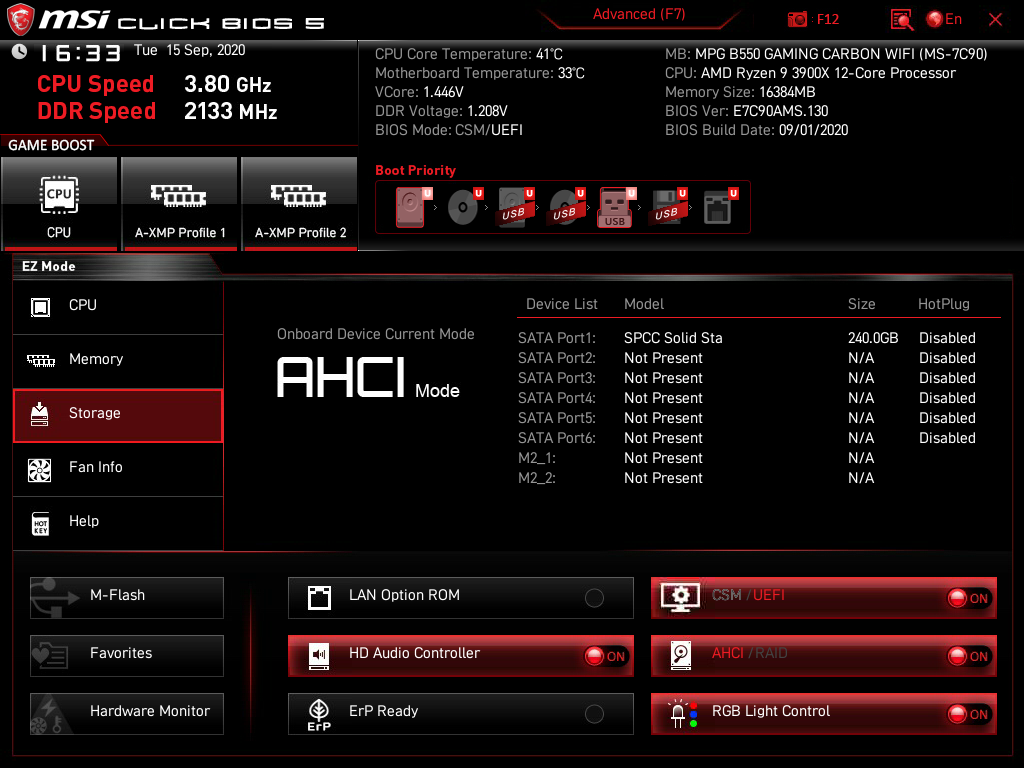Click the AHCI Mode text
Image resolution: width=1024 pixels, height=768 pixels.
(x=368, y=378)
